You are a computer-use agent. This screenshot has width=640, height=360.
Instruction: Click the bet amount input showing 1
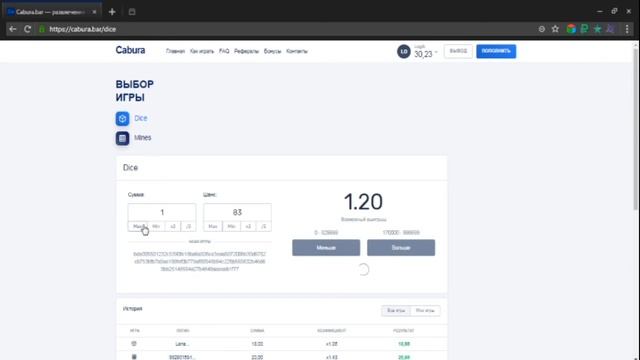(162, 212)
